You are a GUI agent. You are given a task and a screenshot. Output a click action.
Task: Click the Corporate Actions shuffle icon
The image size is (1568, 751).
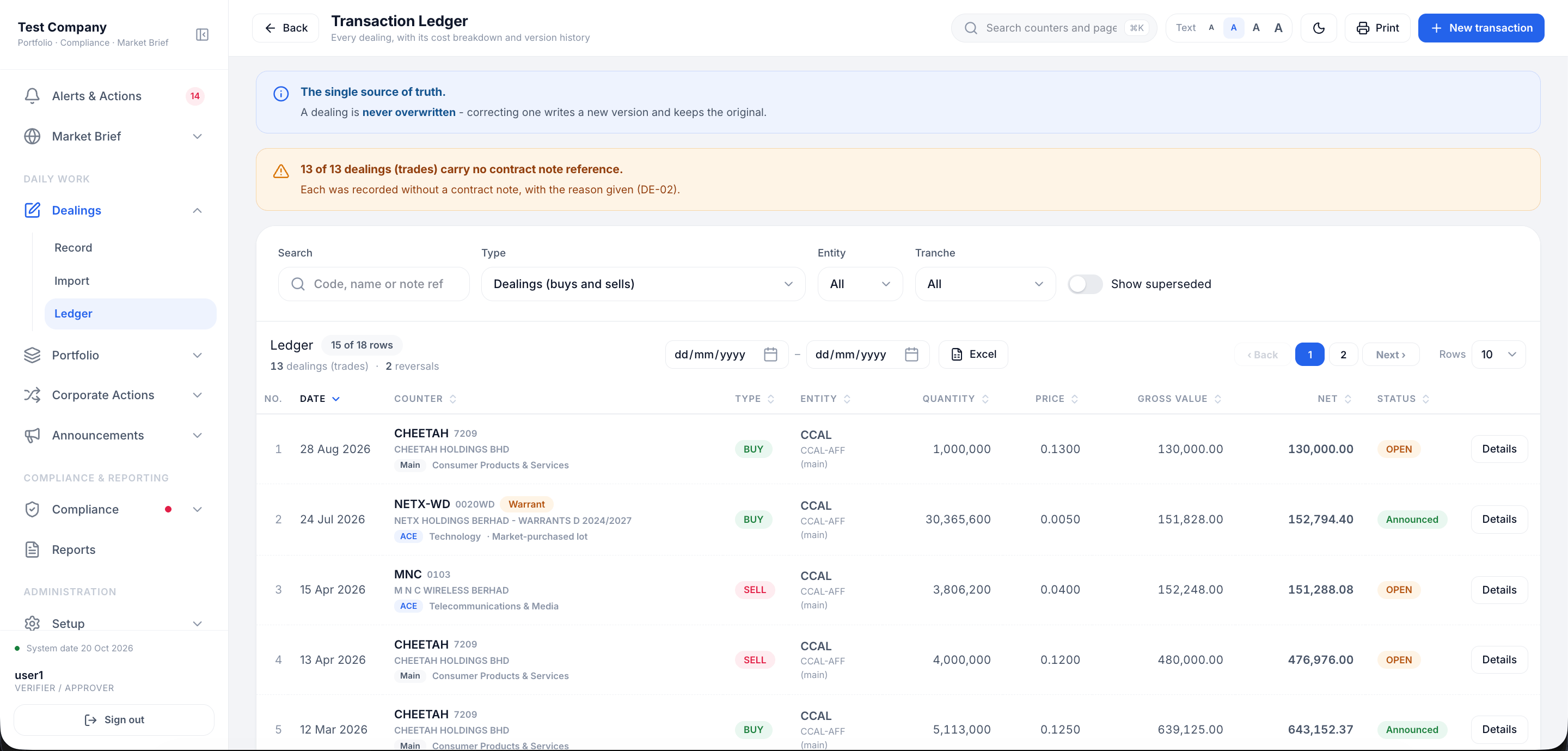tap(32, 395)
